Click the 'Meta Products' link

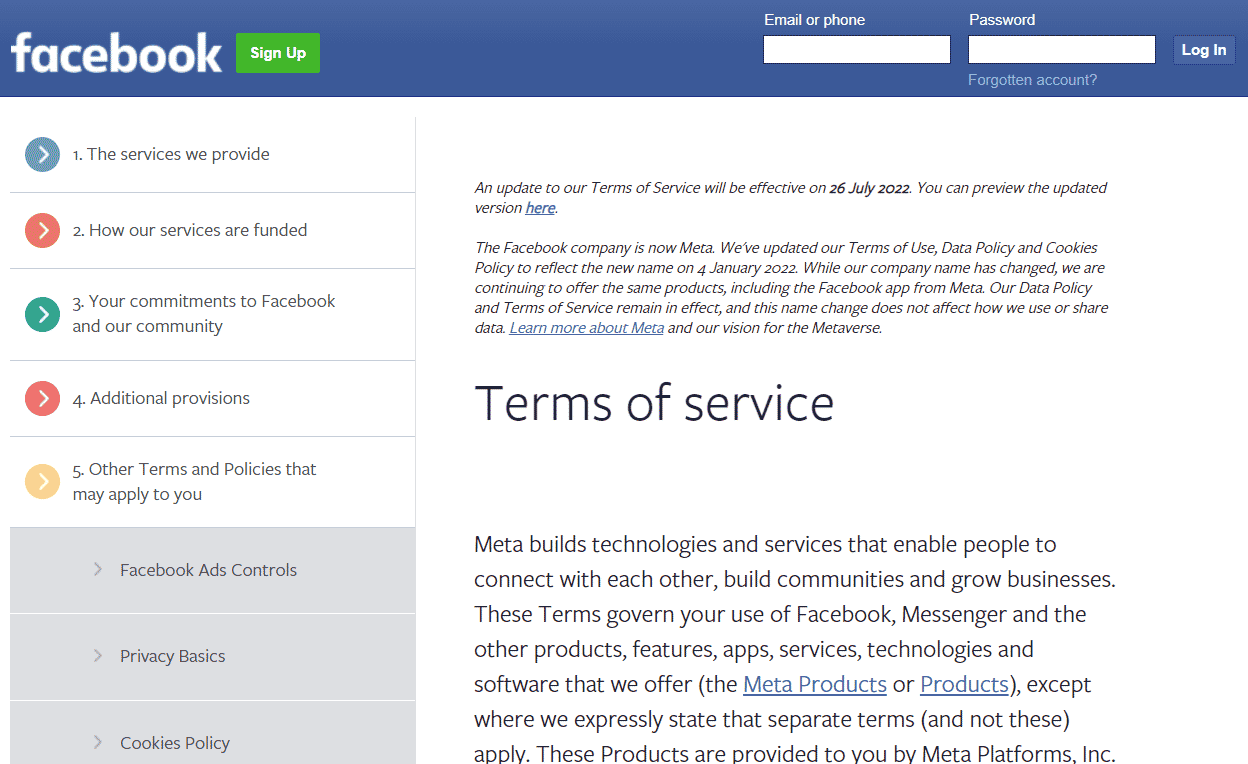pyautogui.click(x=814, y=684)
